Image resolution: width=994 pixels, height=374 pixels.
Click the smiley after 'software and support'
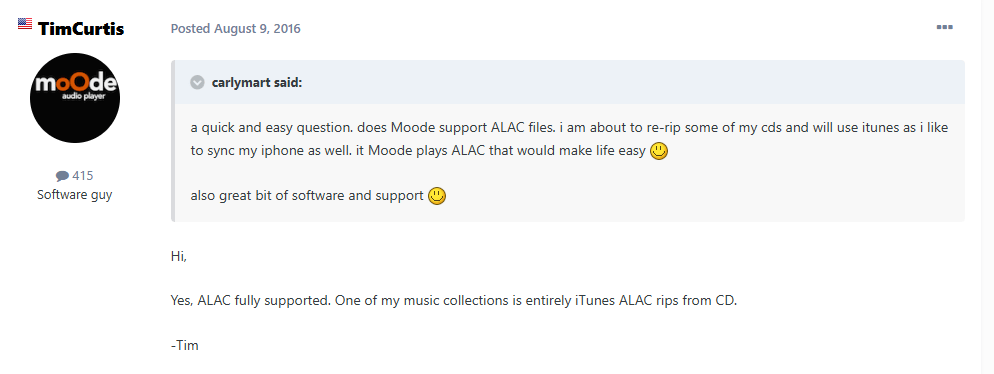[x=437, y=196]
